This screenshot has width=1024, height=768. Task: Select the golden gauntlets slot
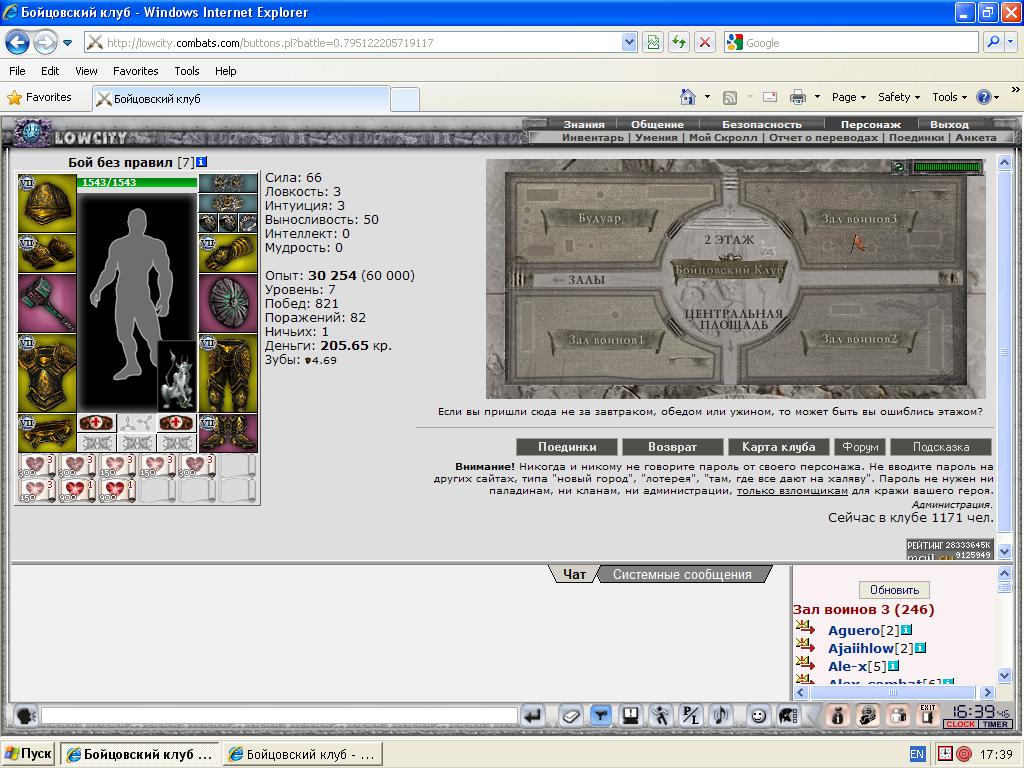pos(228,253)
